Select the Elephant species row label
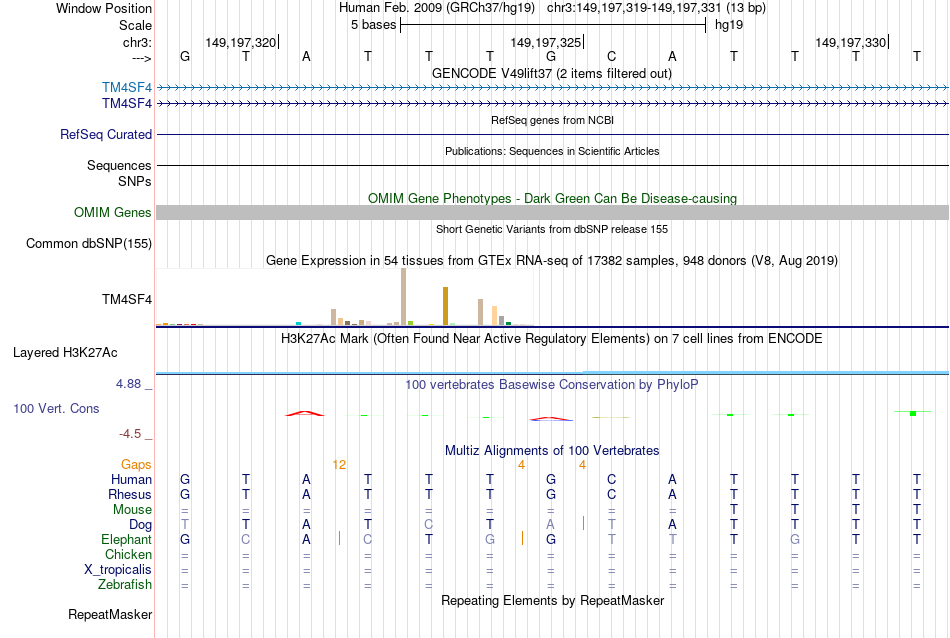The image size is (950, 638). coord(127,539)
